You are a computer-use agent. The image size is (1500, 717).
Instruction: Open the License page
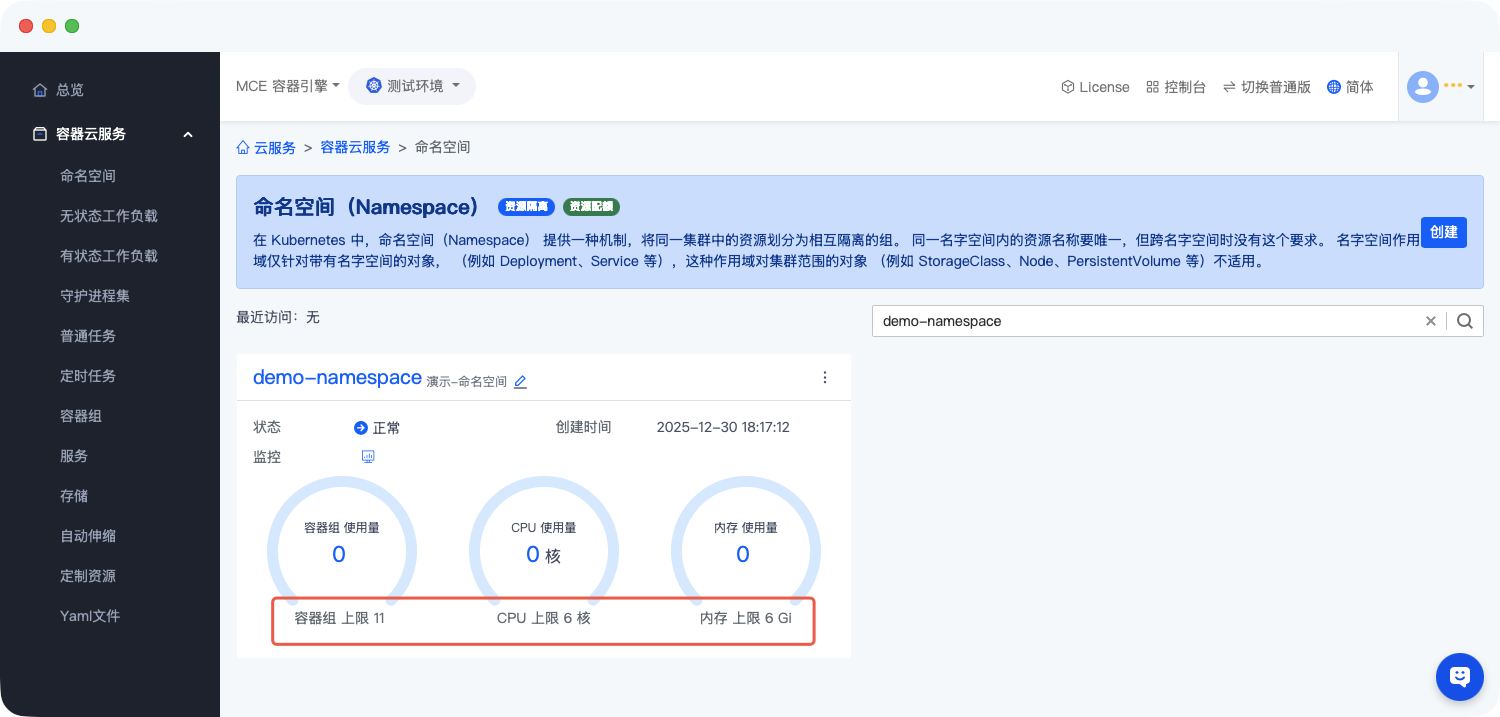[1095, 87]
